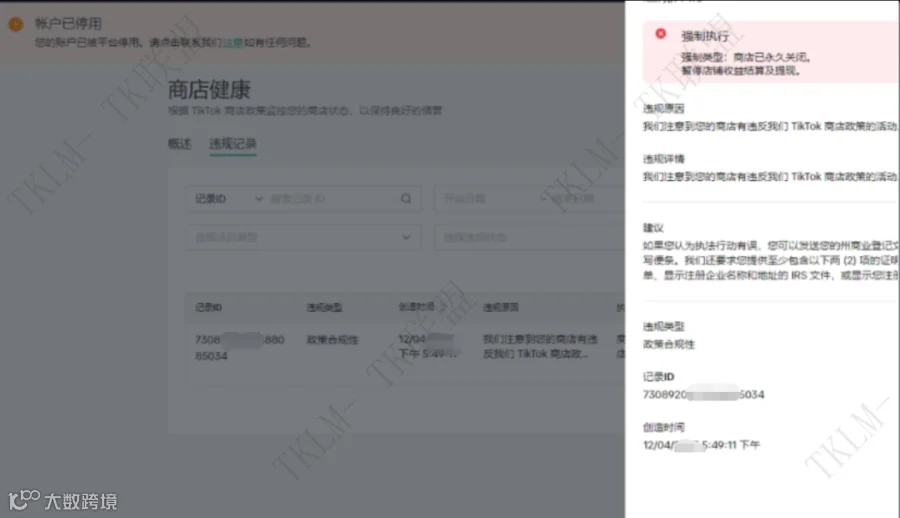Focus the record ID search input field

pos(333,199)
